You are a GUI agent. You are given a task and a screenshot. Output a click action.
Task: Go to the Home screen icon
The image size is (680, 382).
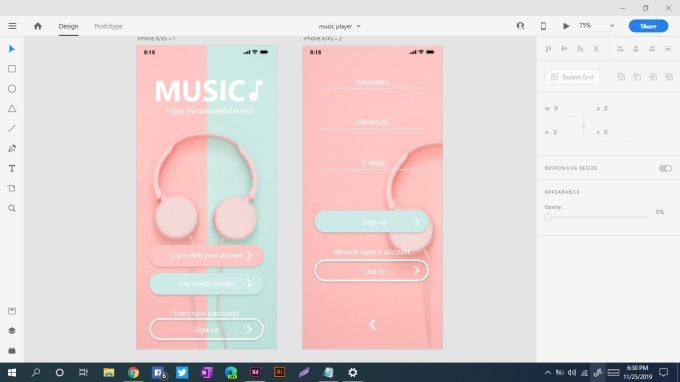pos(38,26)
